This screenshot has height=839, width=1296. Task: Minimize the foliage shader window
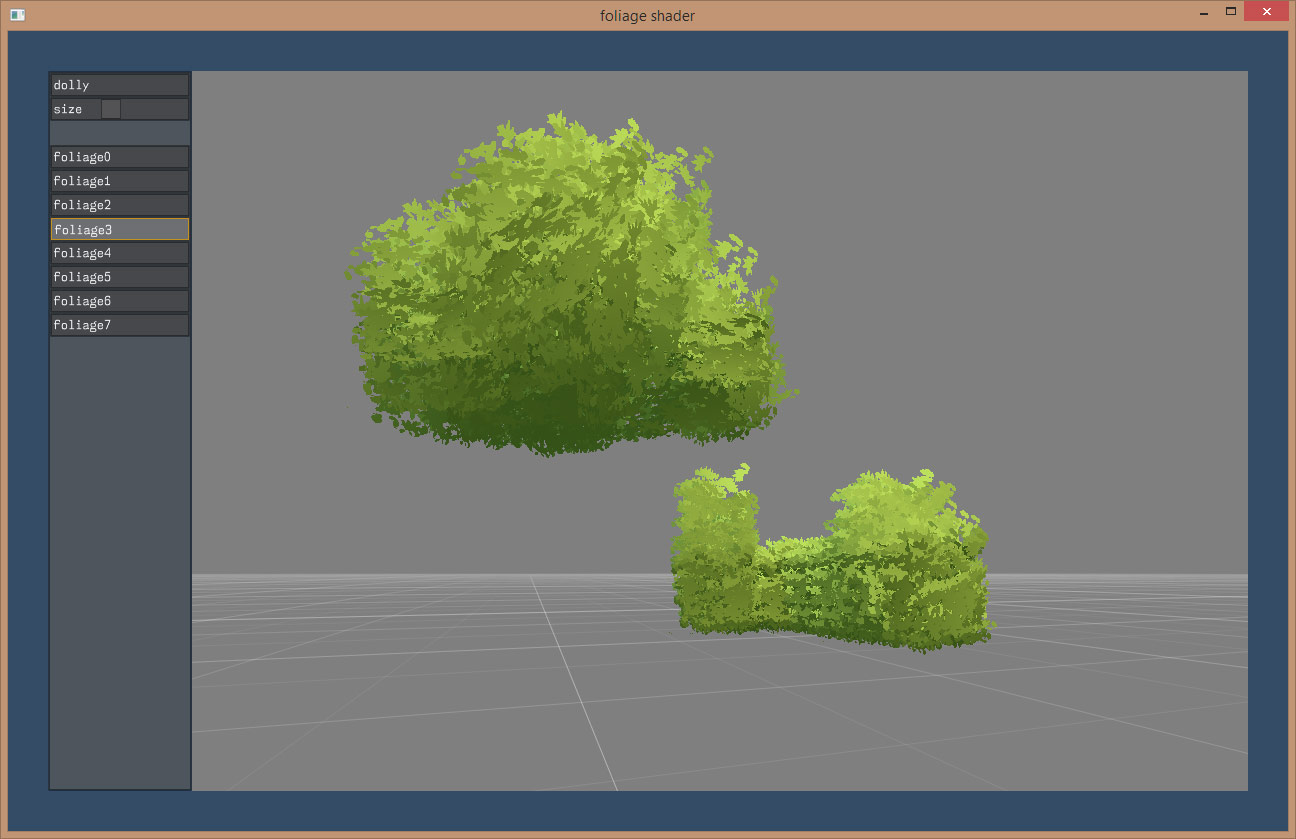(x=1201, y=12)
